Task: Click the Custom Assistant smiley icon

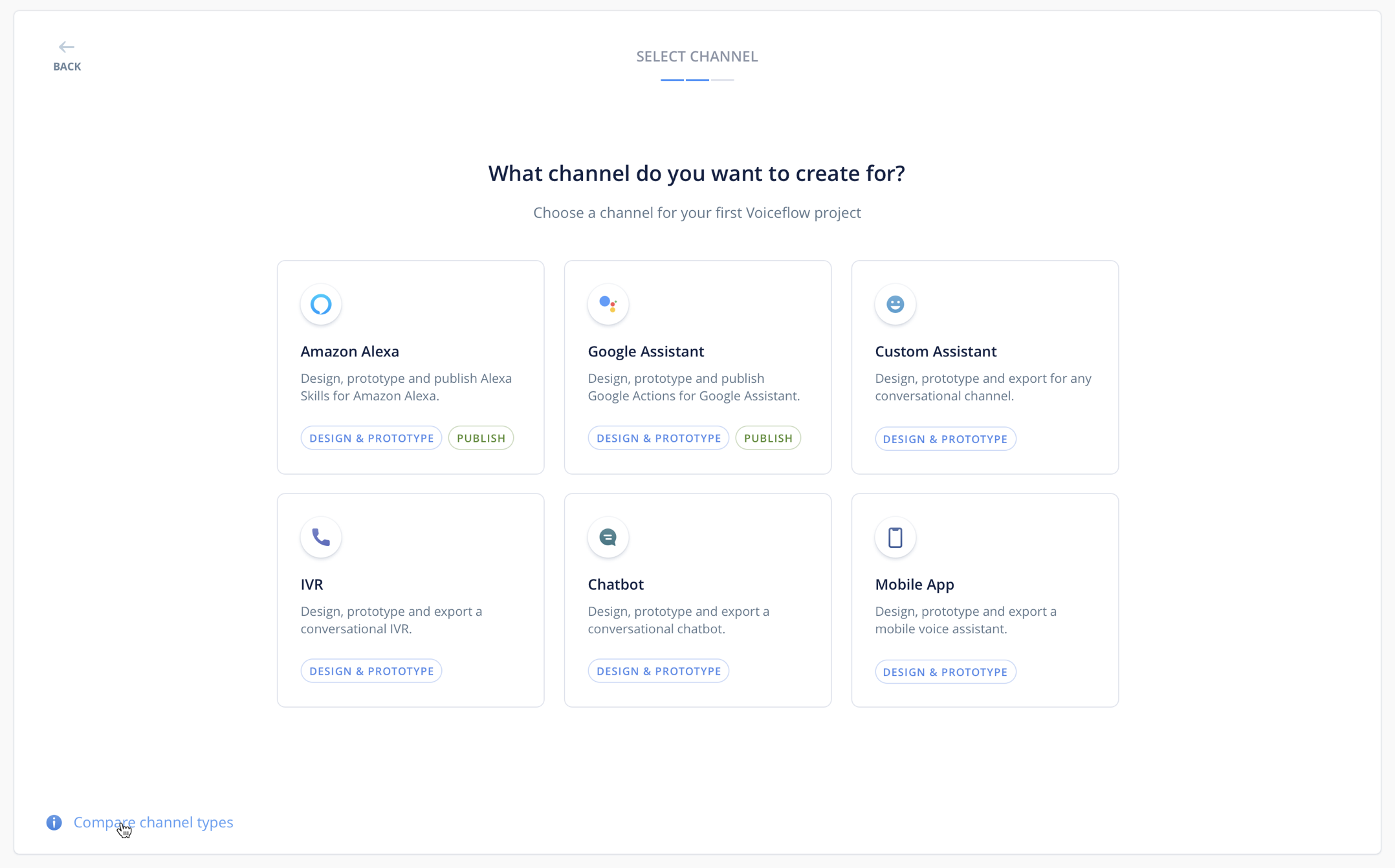Action: [x=895, y=304]
